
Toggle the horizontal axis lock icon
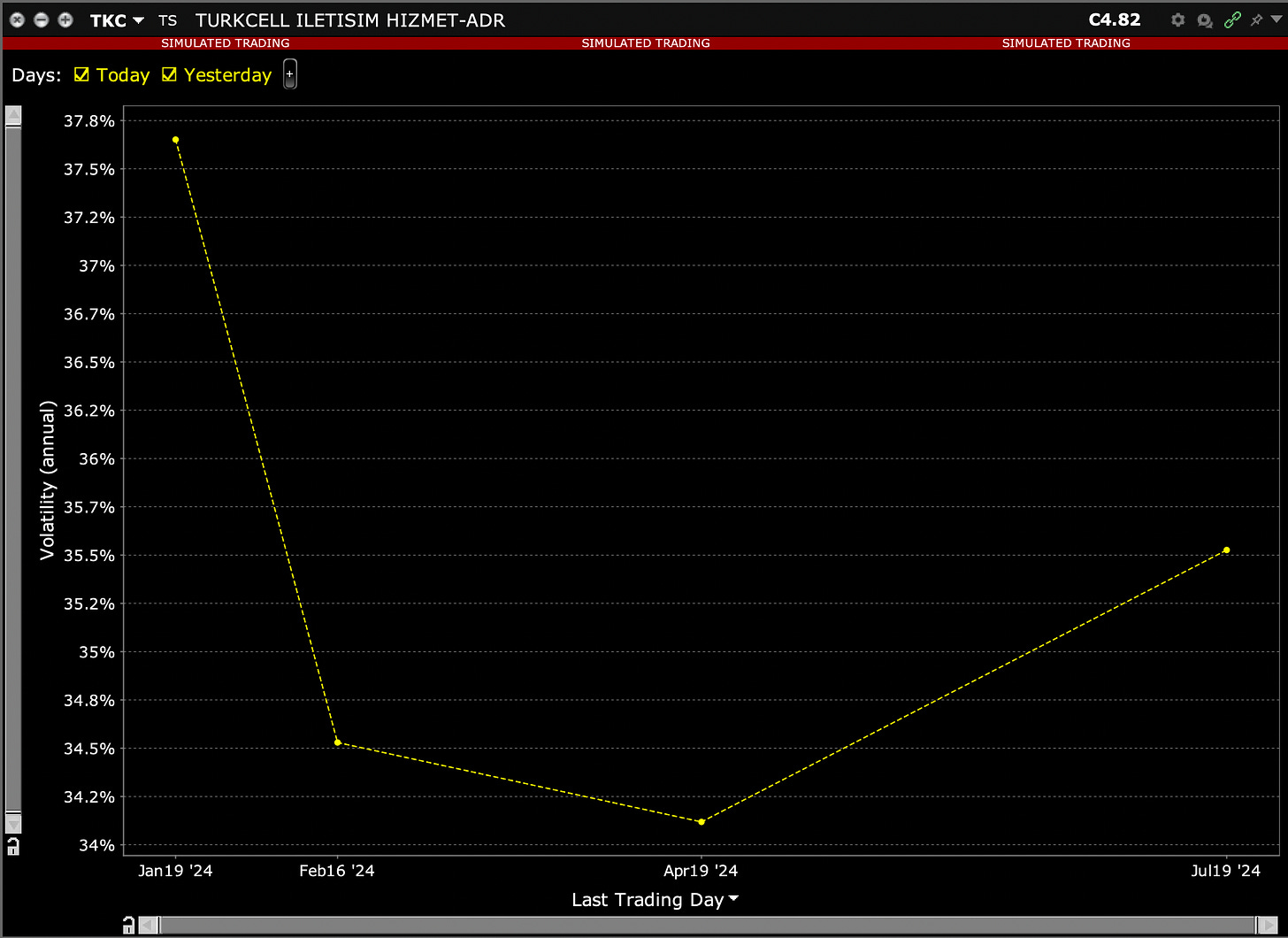tap(128, 926)
